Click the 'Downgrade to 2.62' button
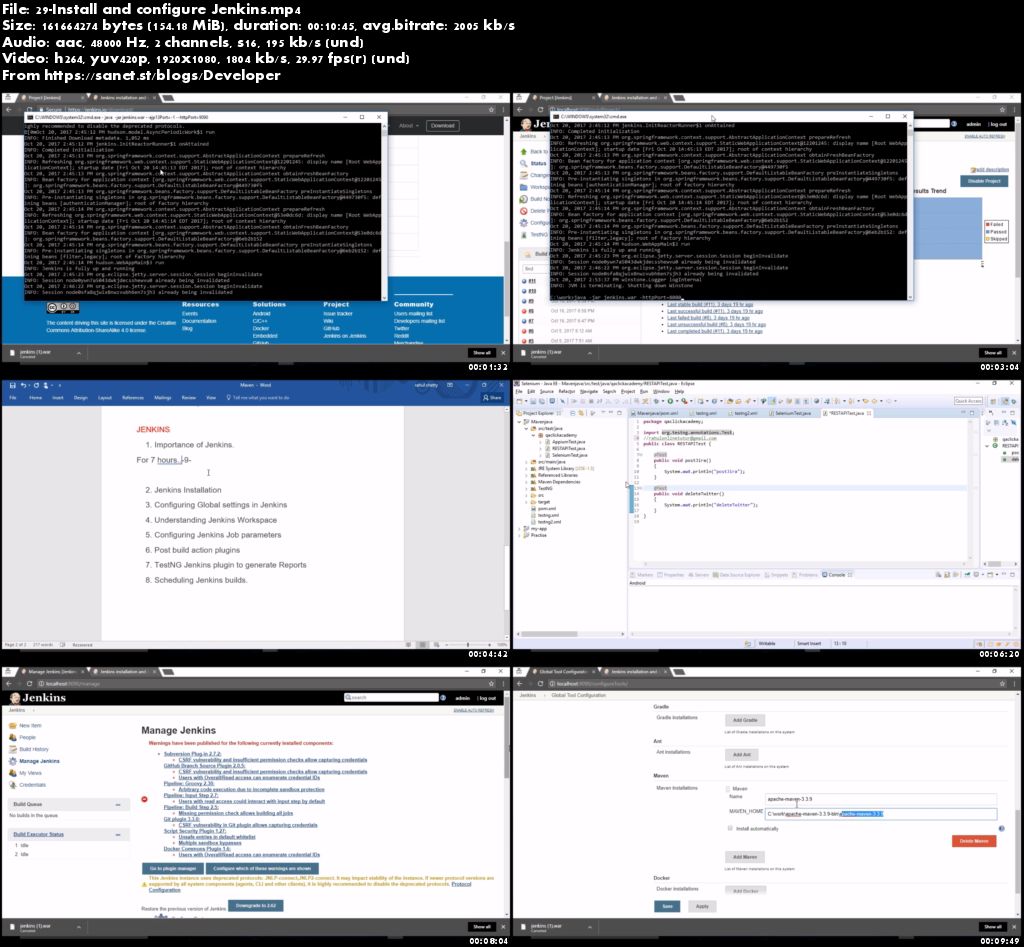Viewport: 1024px width, 947px height. 255,906
